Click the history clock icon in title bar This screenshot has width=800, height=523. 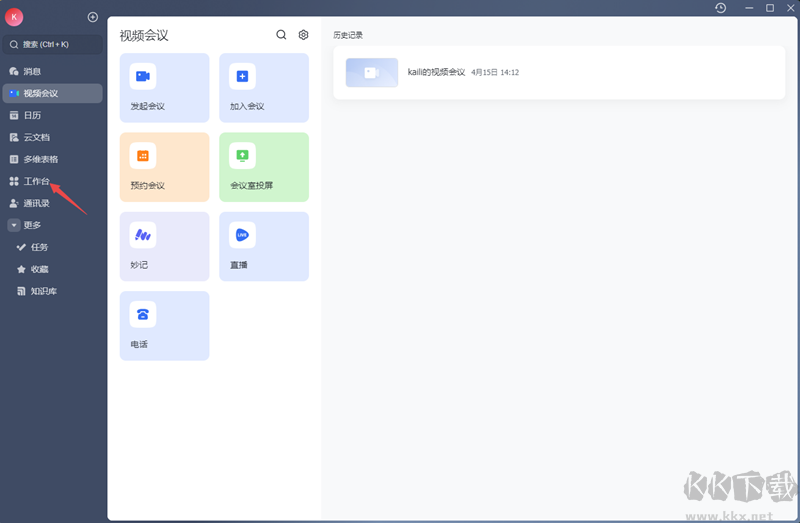(x=720, y=8)
